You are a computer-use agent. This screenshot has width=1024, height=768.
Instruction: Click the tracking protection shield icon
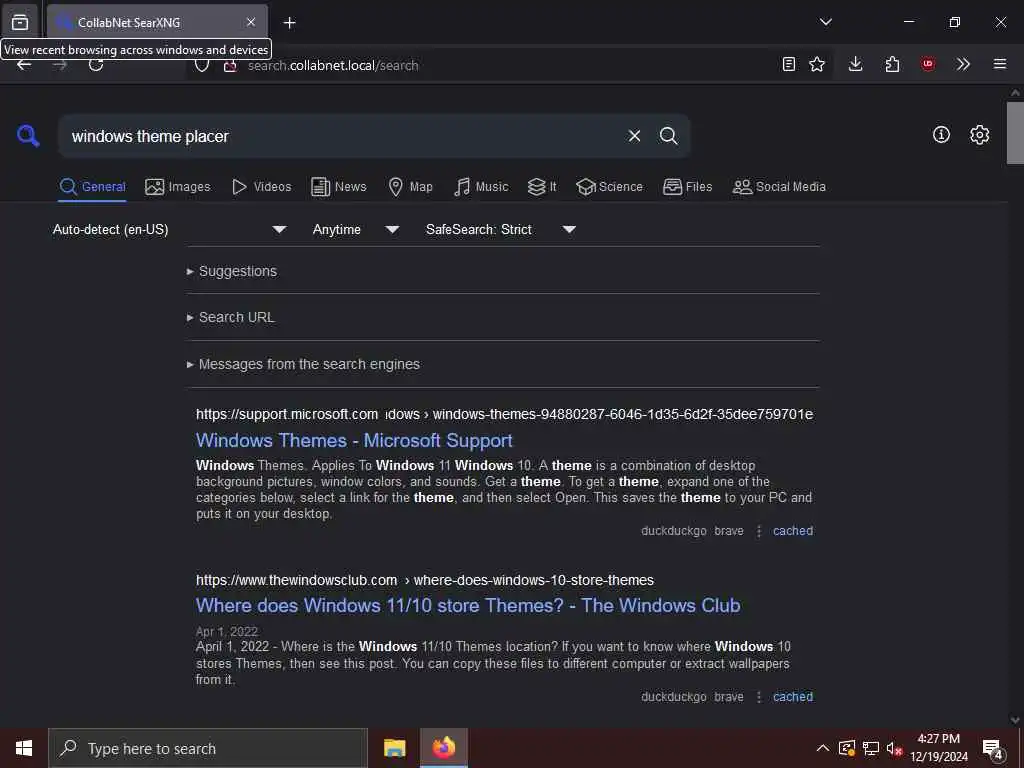(x=202, y=65)
